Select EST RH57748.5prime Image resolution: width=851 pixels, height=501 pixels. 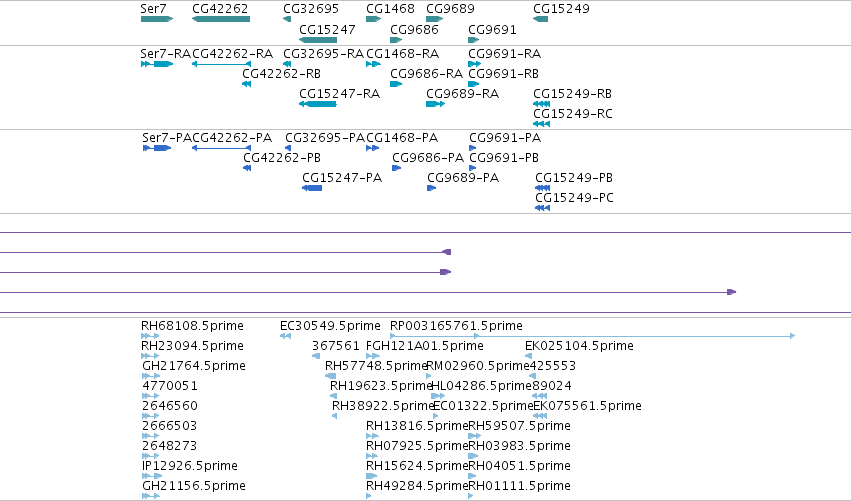[x=331, y=376]
